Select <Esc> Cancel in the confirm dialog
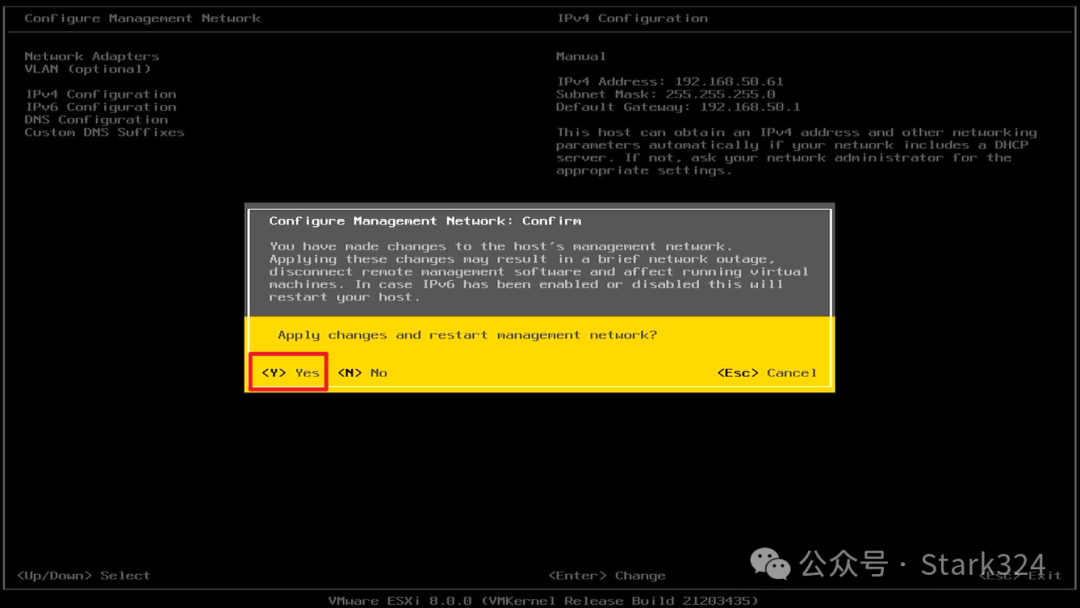This screenshot has height=608, width=1080. pos(767,373)
